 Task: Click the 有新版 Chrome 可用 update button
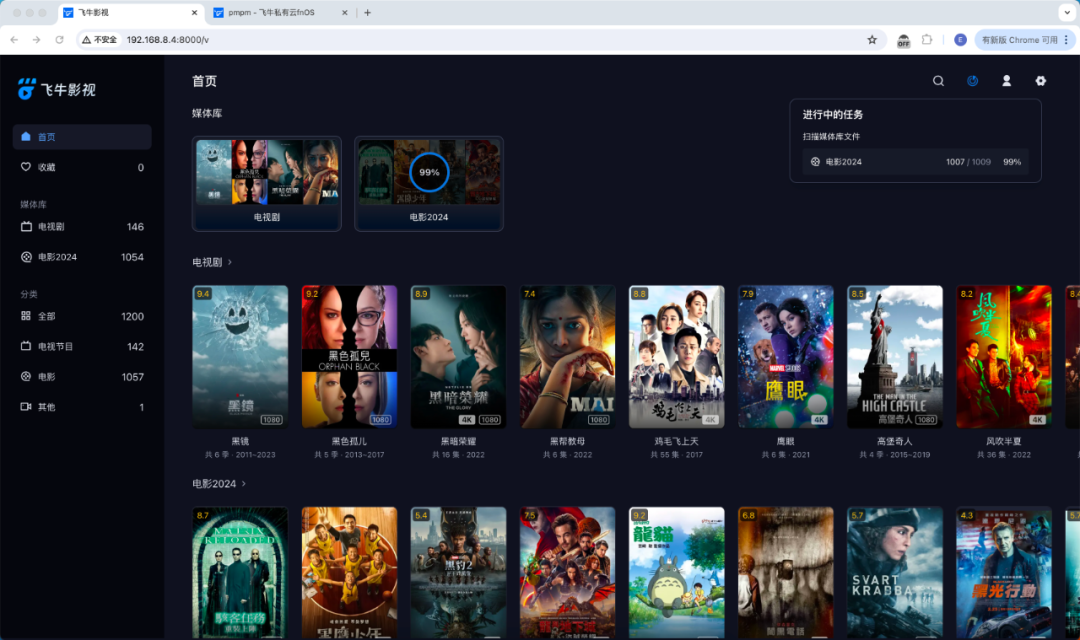pos(1013,39)
